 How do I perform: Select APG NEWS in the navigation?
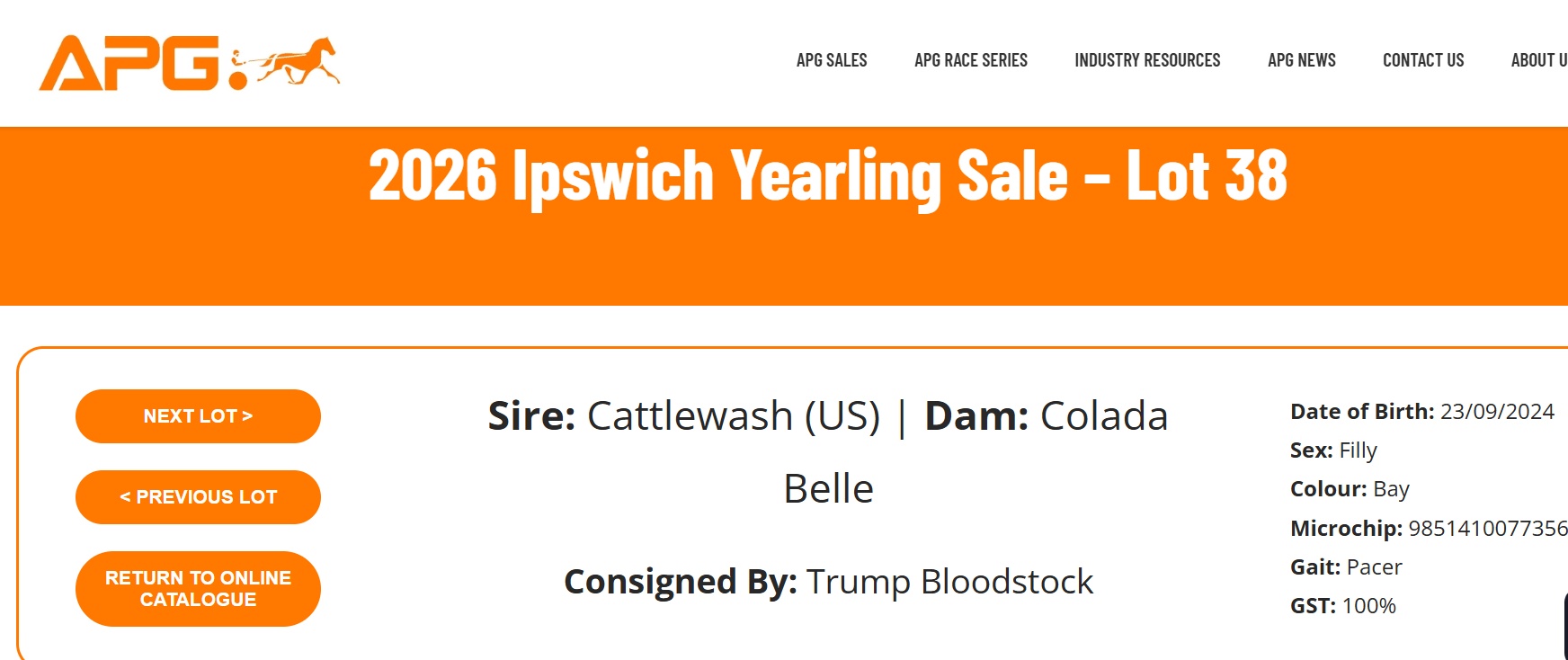pyautogui.click(x=1301, y=60)
